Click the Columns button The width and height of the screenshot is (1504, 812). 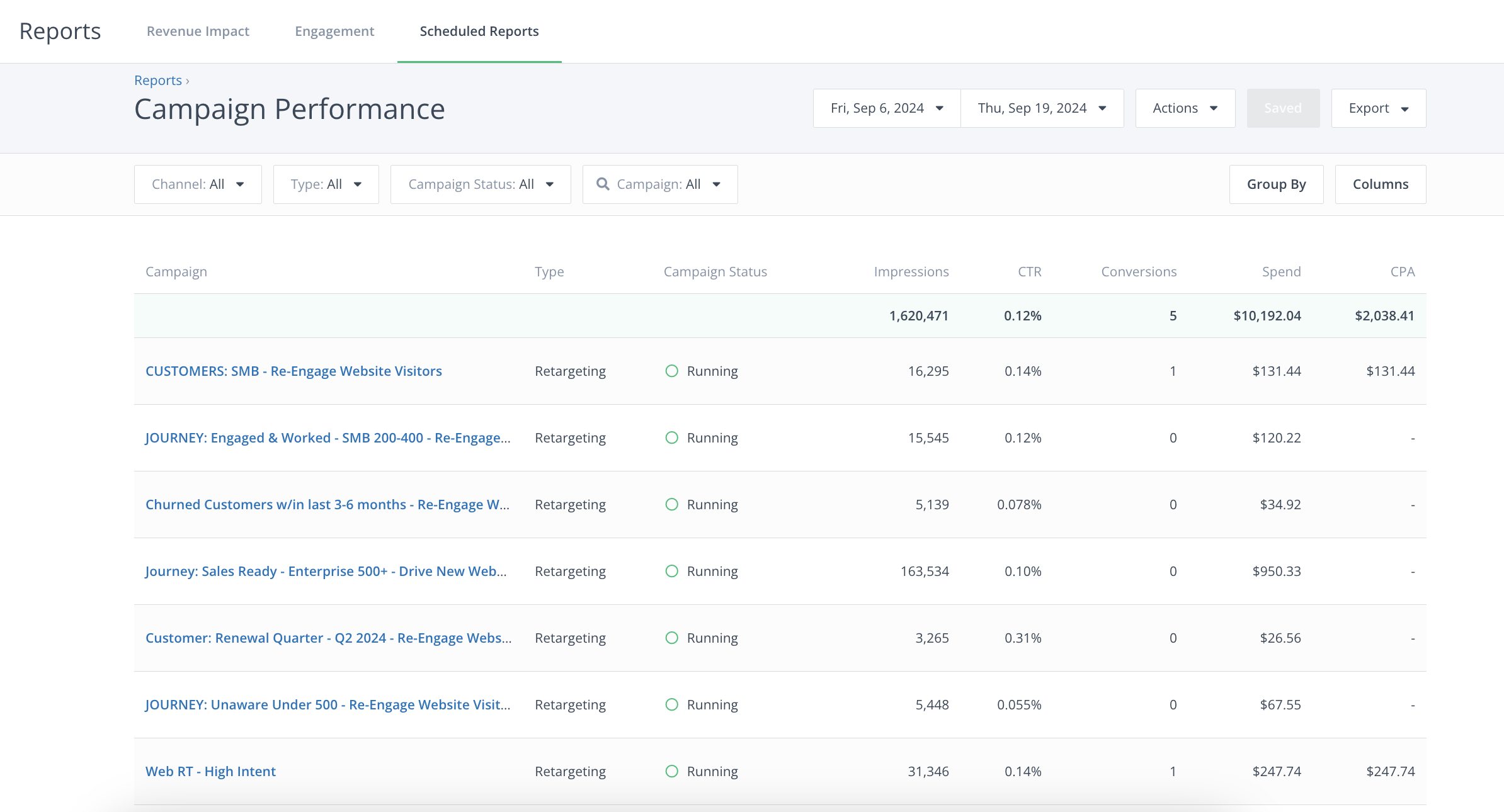(x=1380, y=184)
